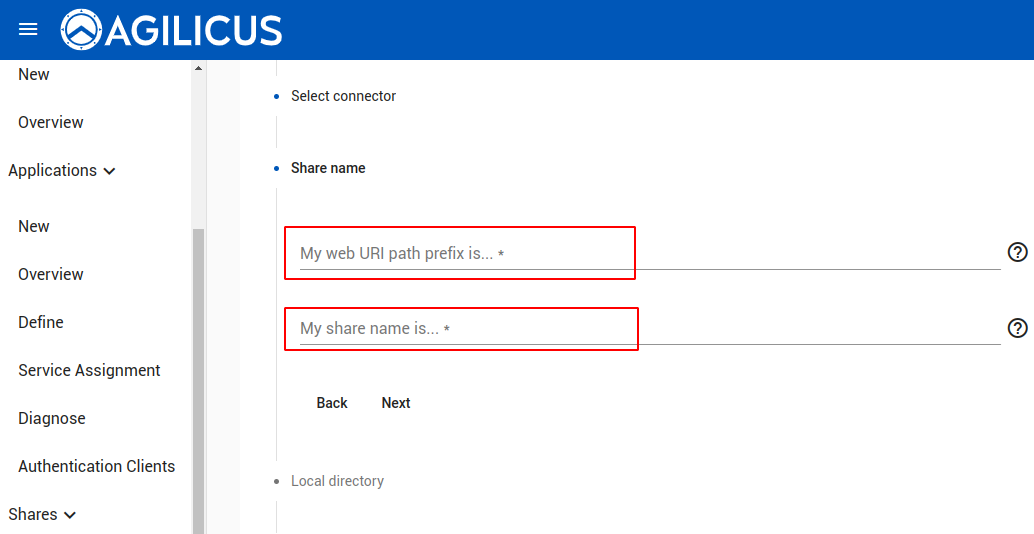Jump to the Local directory step
1034x534 pixels.
click(x=337, y=481)
